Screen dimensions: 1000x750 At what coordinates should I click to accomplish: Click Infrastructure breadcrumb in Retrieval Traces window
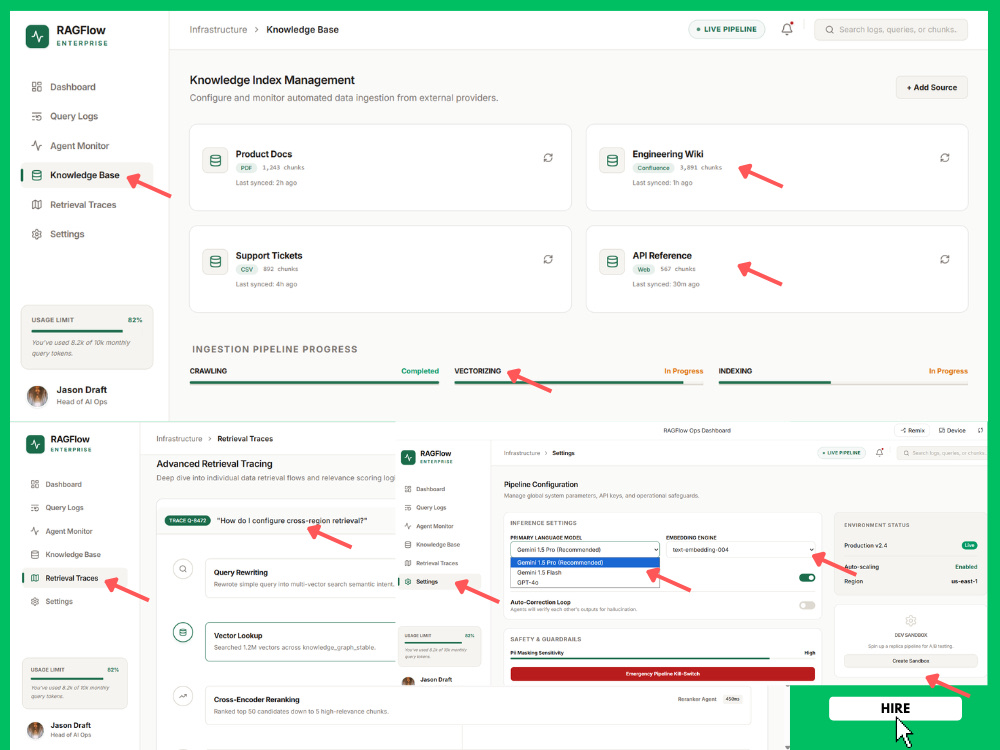(x=179, y=439)
